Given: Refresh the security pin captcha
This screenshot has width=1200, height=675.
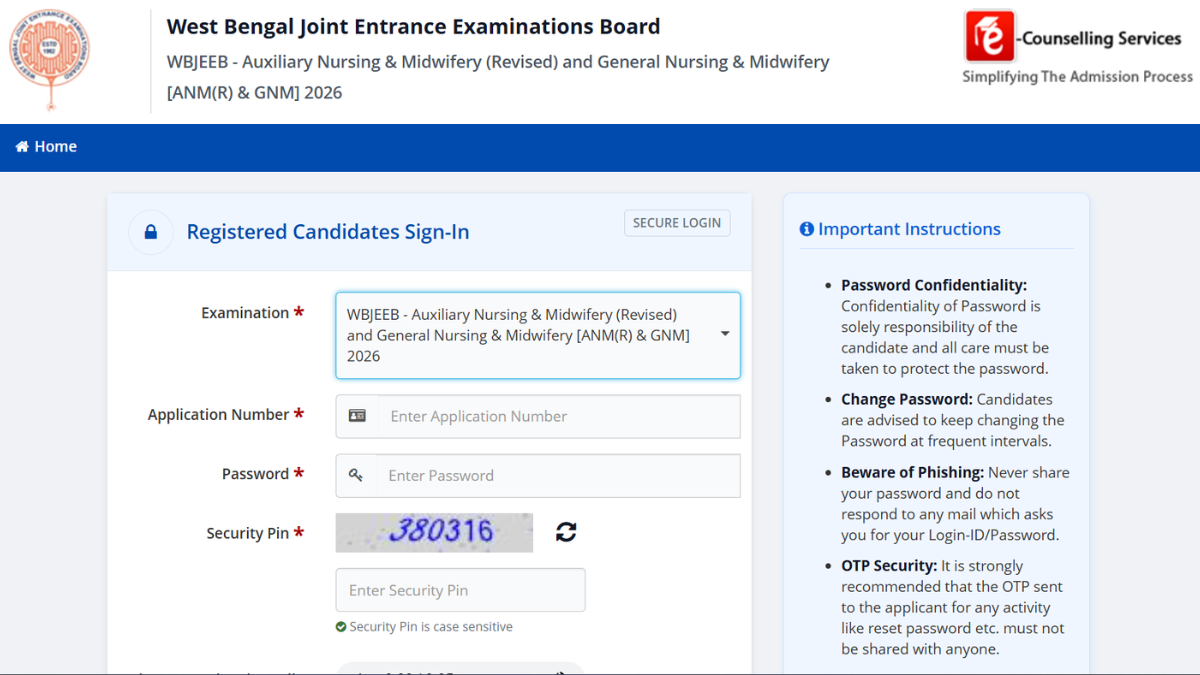Looking at the screenshot, I should (566, 532).
